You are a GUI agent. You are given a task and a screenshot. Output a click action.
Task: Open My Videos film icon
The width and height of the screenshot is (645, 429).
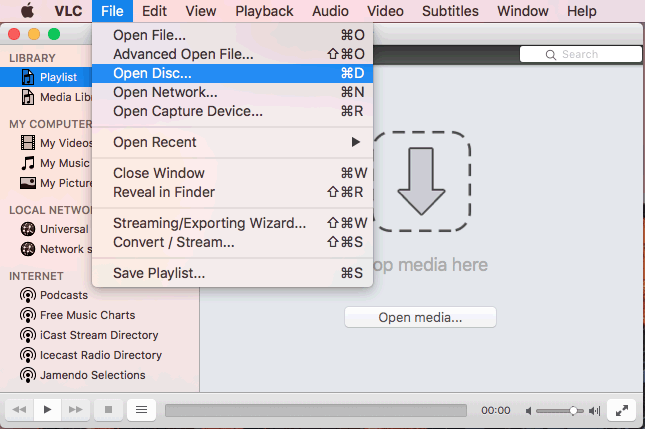28,143
